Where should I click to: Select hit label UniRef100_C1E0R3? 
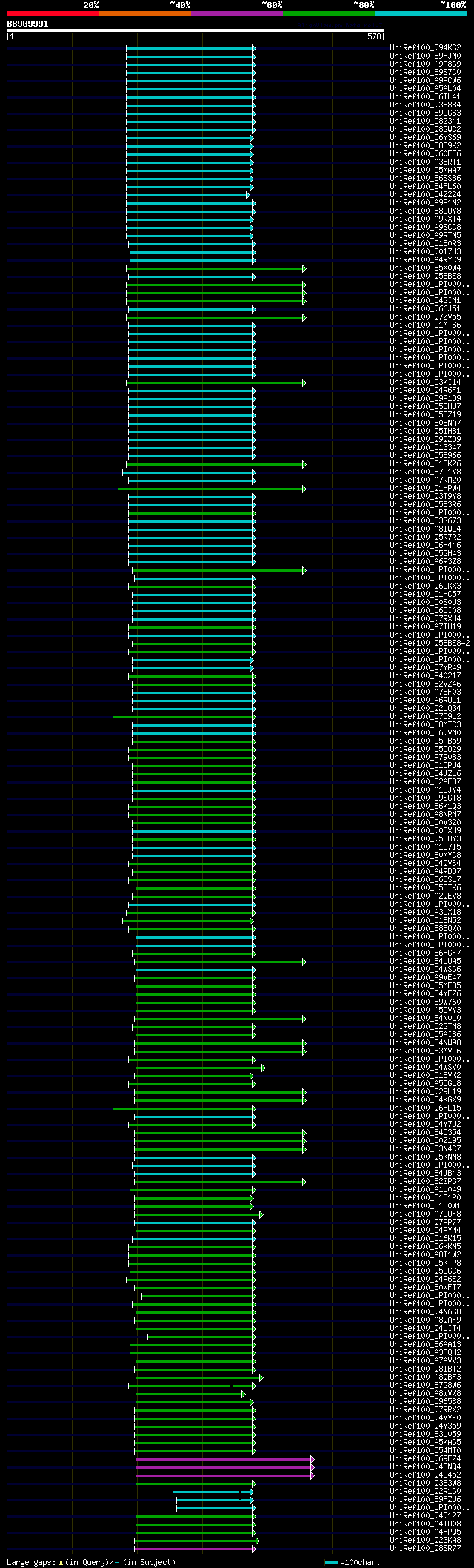point(425,243)
